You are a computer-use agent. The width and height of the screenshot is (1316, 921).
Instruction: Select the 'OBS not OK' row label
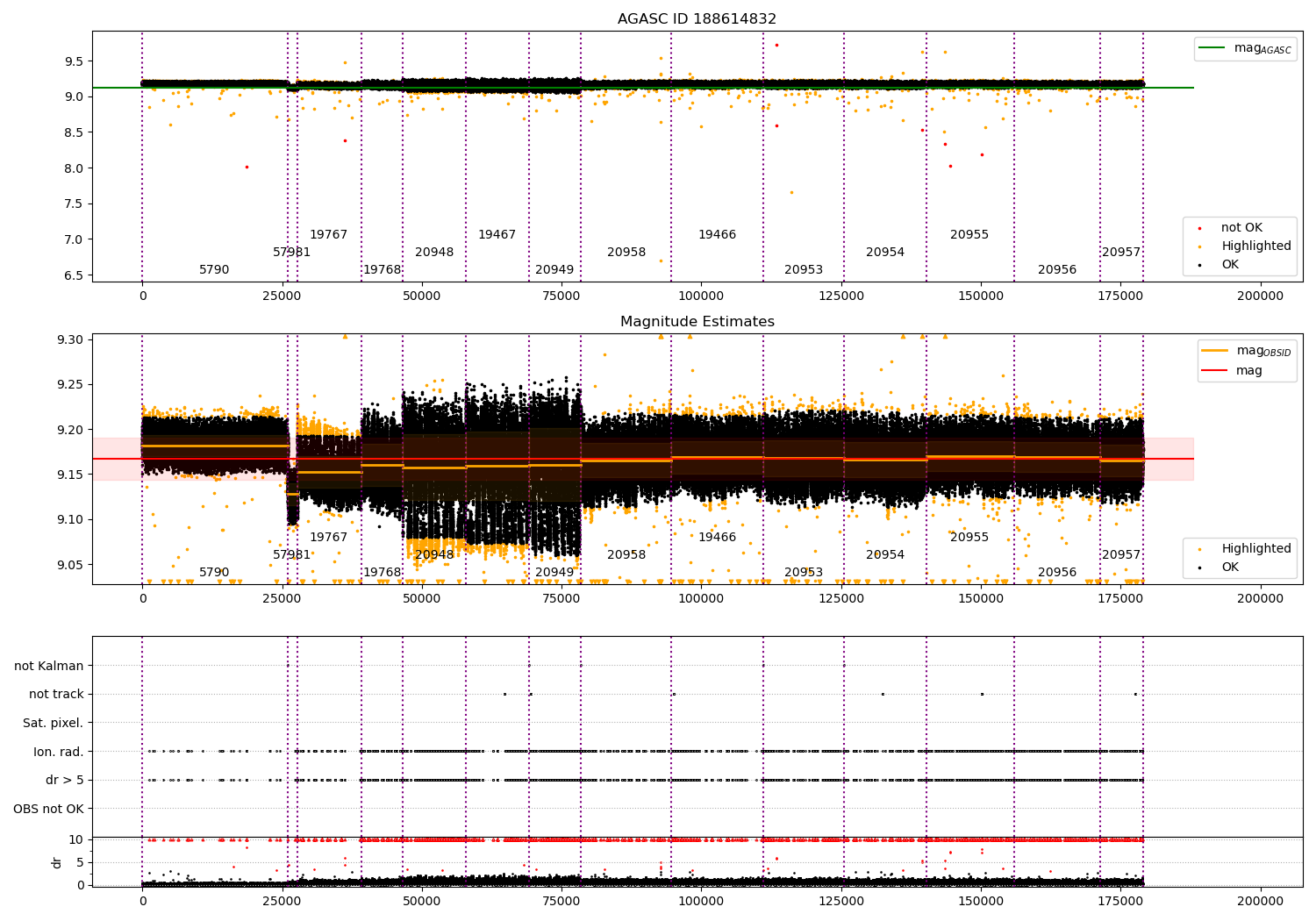pos(48,809)
